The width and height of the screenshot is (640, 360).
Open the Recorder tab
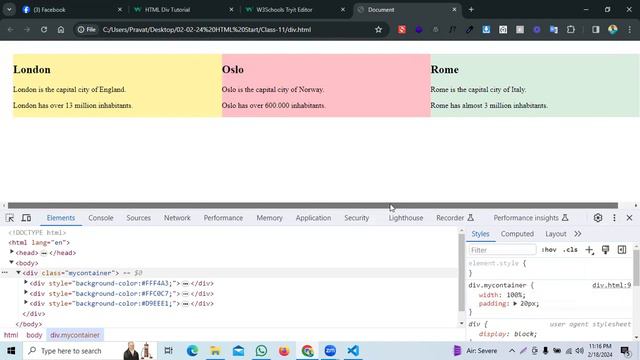tap(455, 218)
